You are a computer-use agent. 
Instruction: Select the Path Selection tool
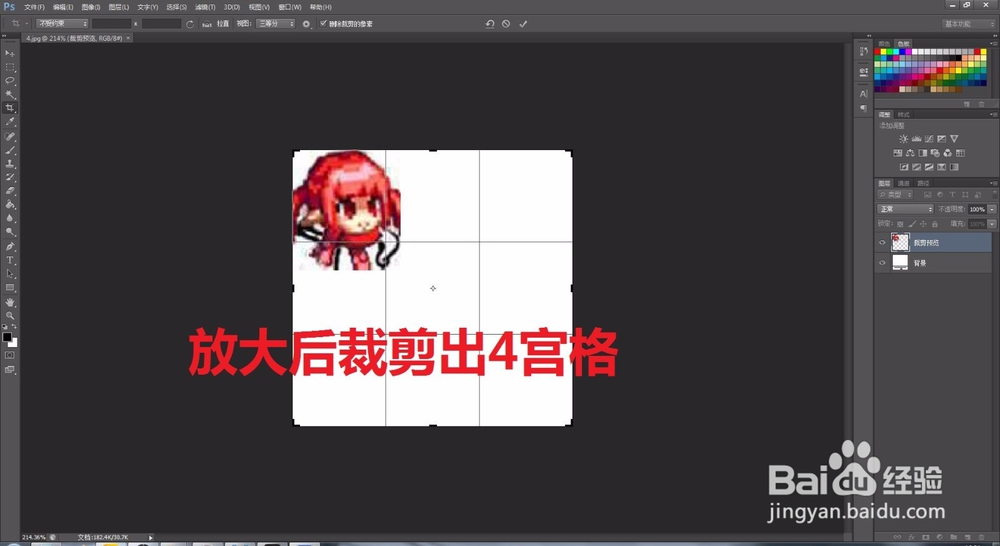tap(10, 274)
